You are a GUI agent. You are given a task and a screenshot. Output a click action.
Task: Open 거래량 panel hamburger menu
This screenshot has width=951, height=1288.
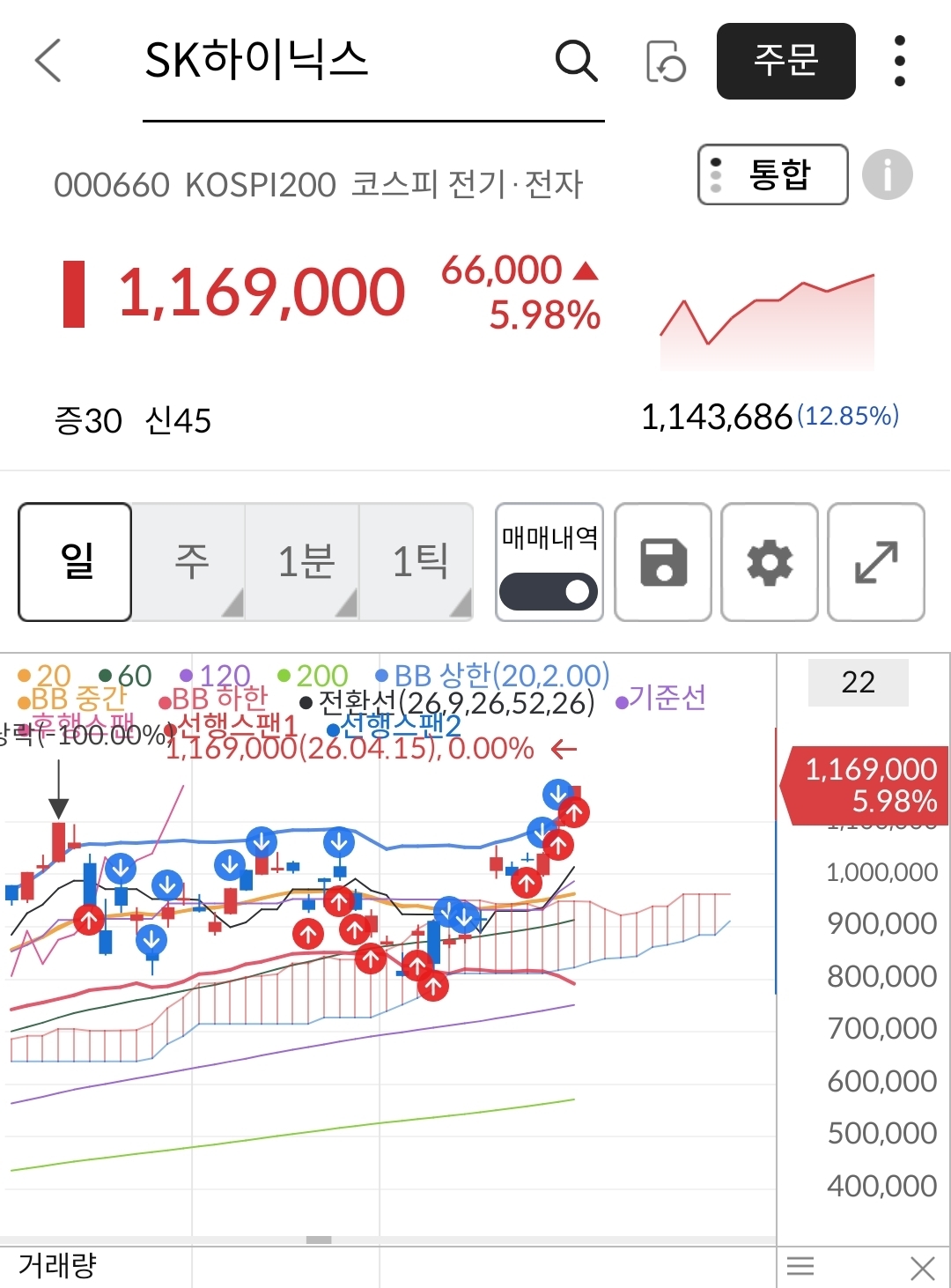(x=800, y=1268)
